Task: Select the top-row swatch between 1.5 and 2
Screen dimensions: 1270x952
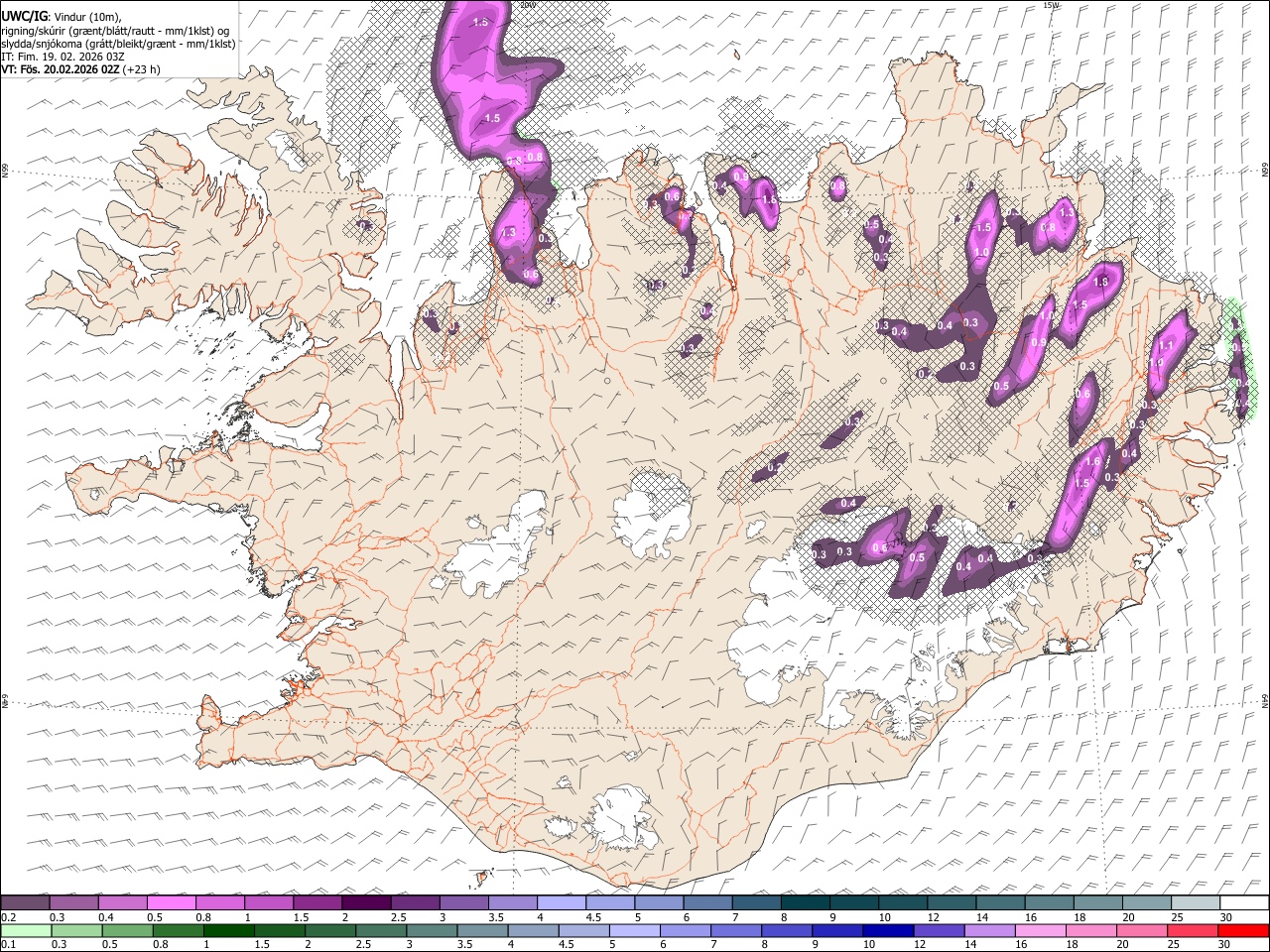Action: 317,902
